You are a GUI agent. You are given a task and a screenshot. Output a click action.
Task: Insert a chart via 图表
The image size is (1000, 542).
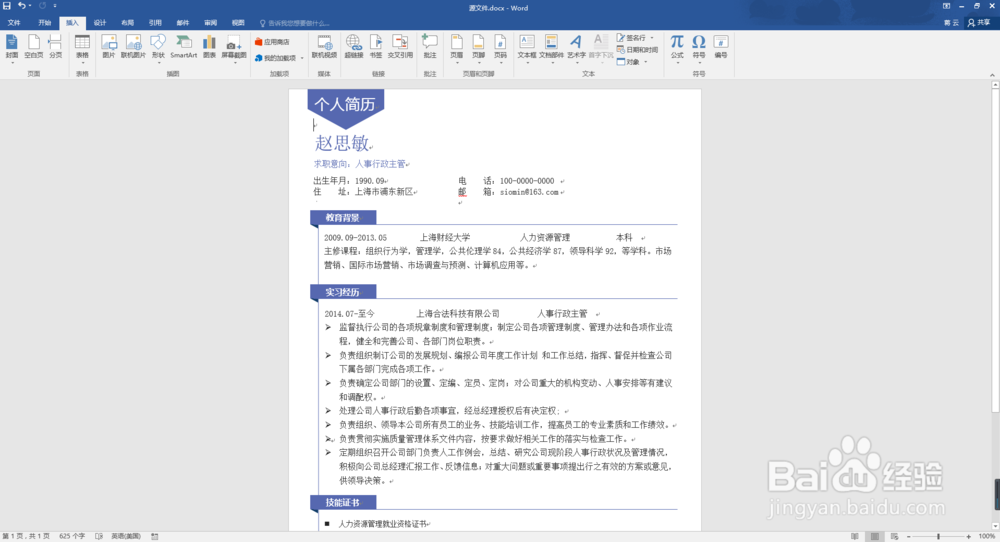(209, 47)
